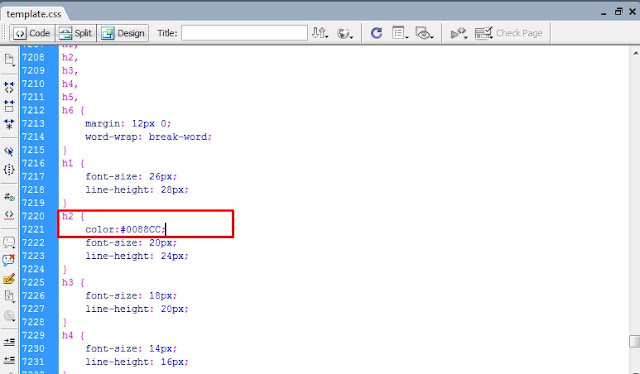Toggle Highlight Invalid Code
The image size is (640, 374).
(9, 215)
